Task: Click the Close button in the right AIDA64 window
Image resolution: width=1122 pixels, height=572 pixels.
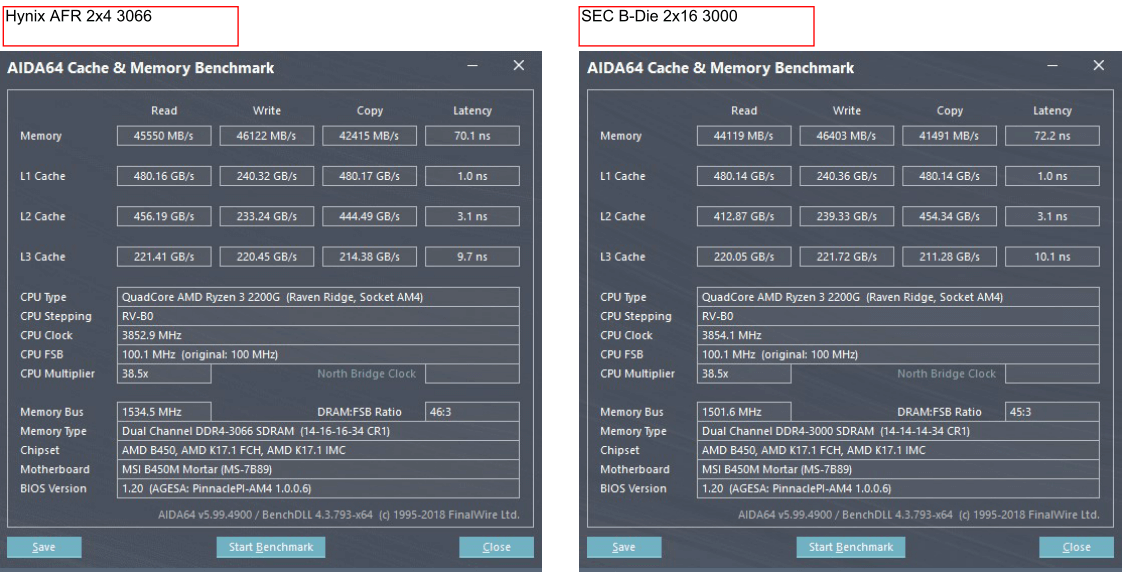Action: tap(1076, 547)
